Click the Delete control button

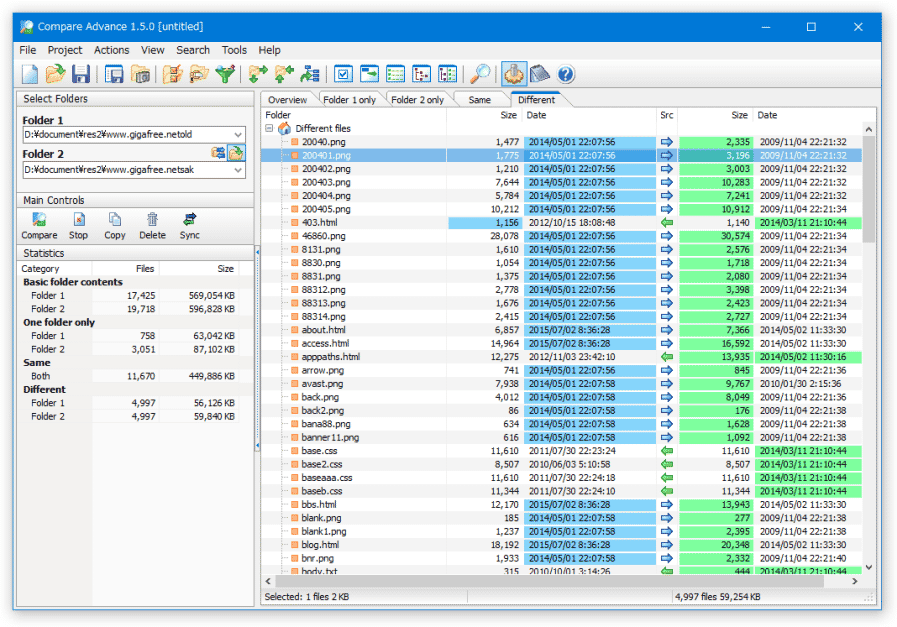tap(152, 226)
